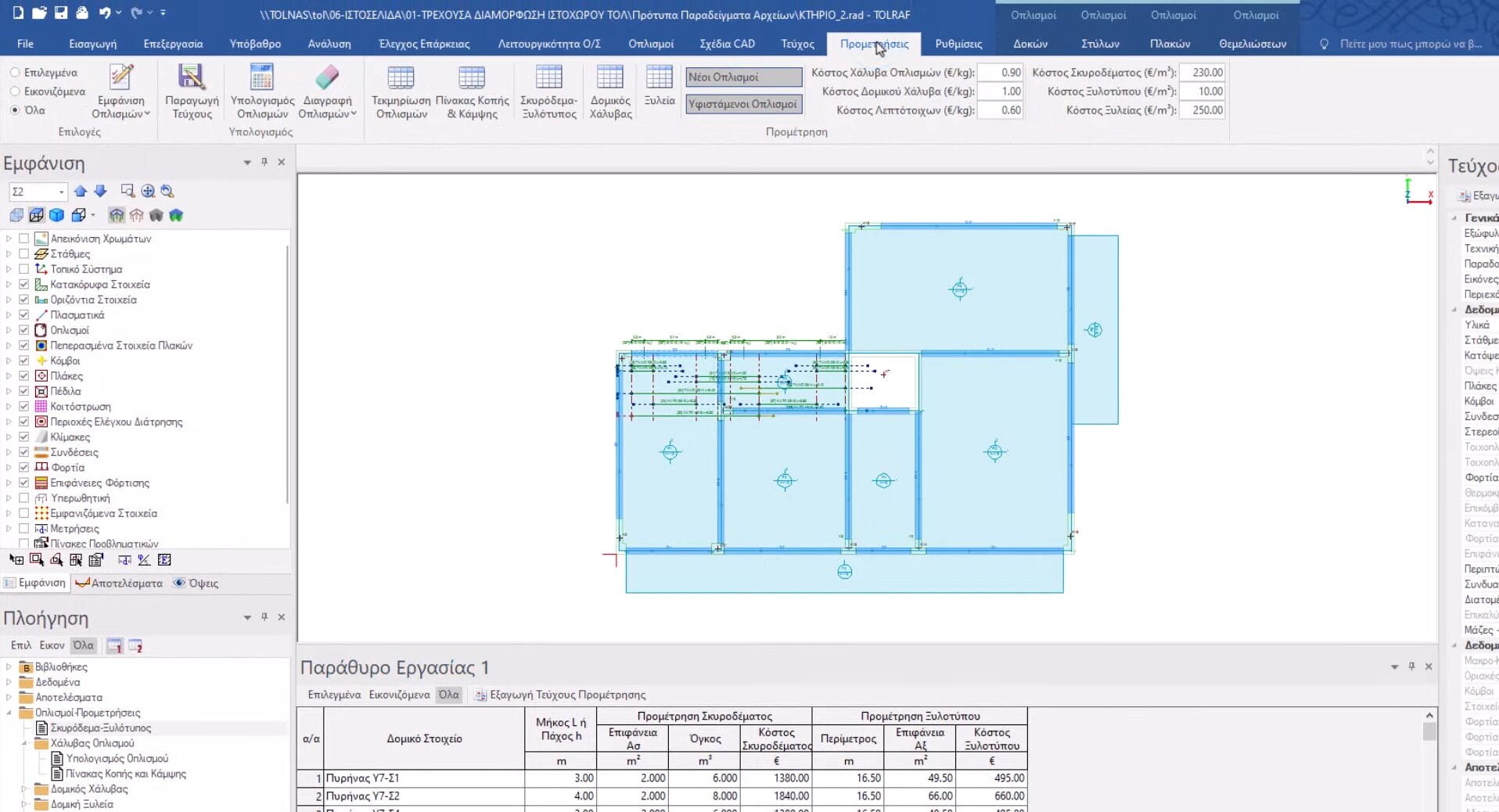The height and width of the screenshot is (812, 1499).
Task: Uncheck the Κλίμακες visibility checkbox
Action: [x=24, y=437]
